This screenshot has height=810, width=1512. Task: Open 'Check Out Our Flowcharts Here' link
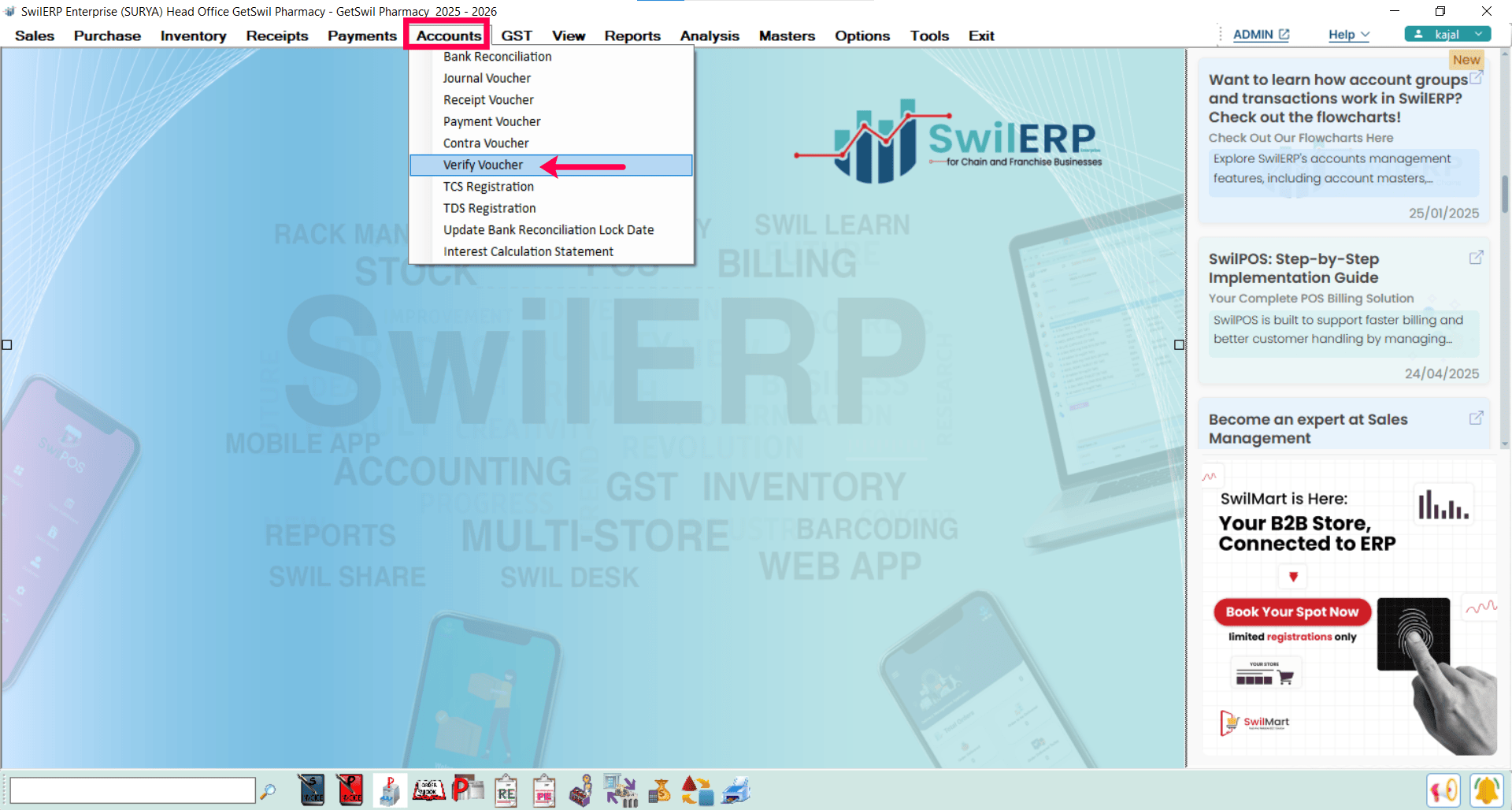click(x=1301, y=138)
